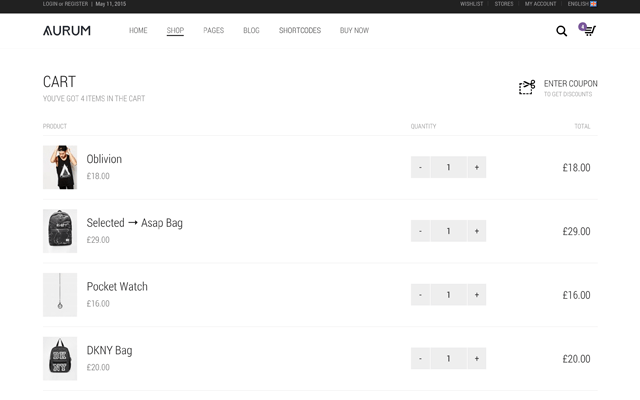Go to the Blog menu item

click(x=251, y=31)
